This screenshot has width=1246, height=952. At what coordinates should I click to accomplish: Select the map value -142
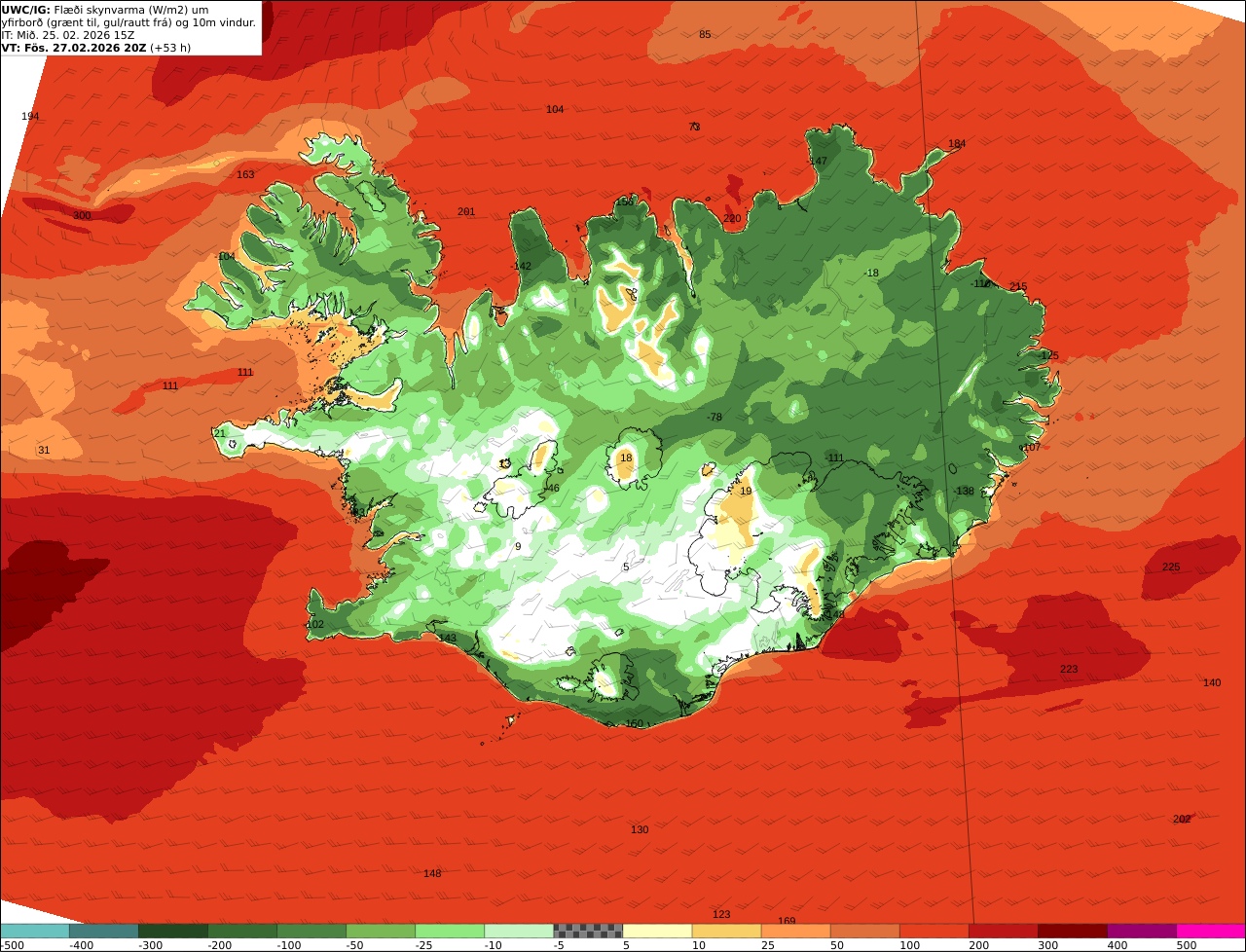click(x=521, y=266)
